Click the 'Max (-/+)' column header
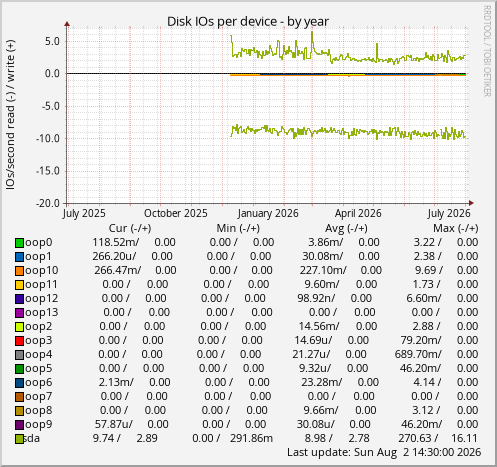This screenshot has height=467, width=497. [x=456, y=228]
